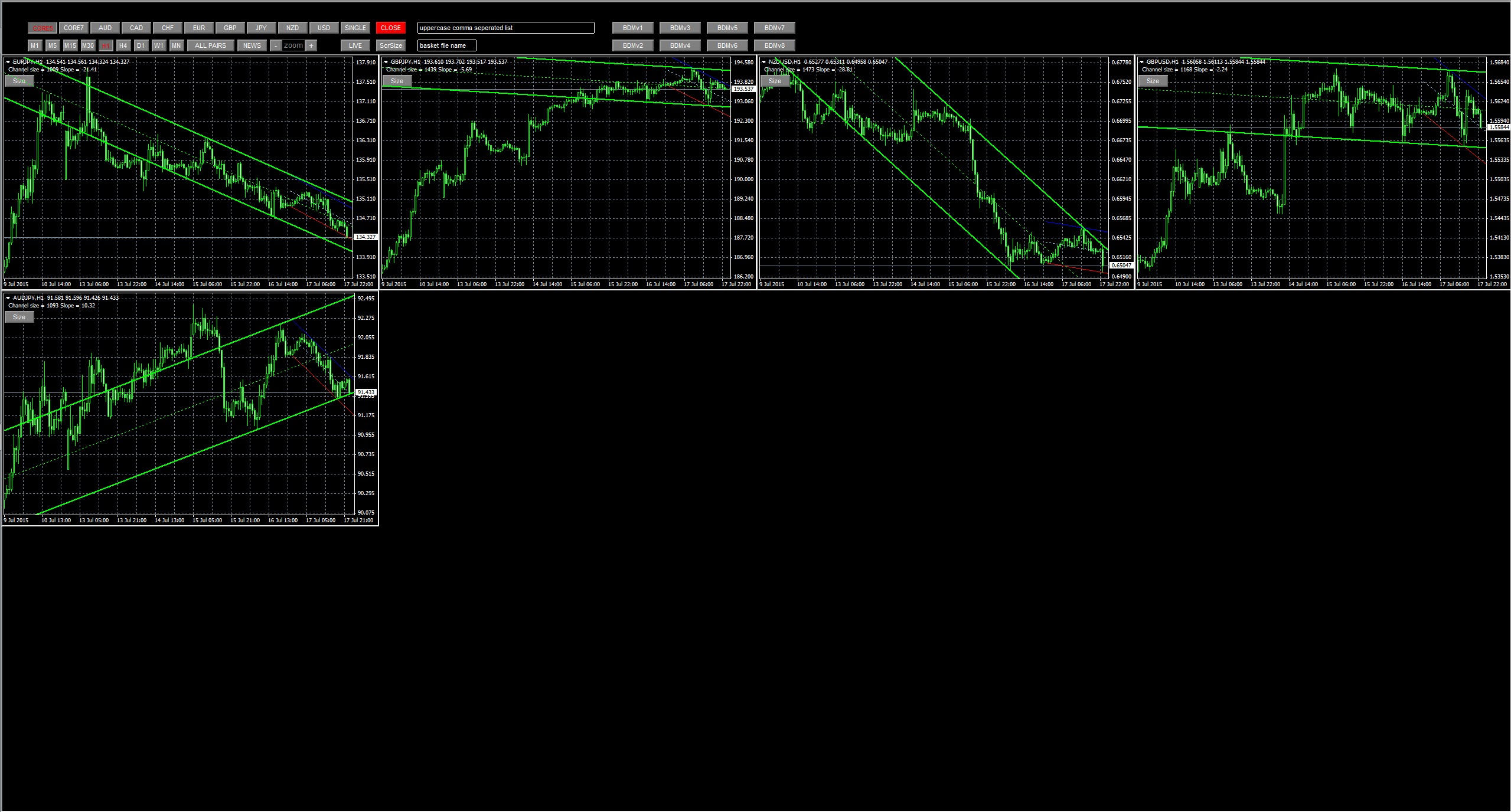Load the BDMv4 basket
The image size is (1511, 812).
680,45
